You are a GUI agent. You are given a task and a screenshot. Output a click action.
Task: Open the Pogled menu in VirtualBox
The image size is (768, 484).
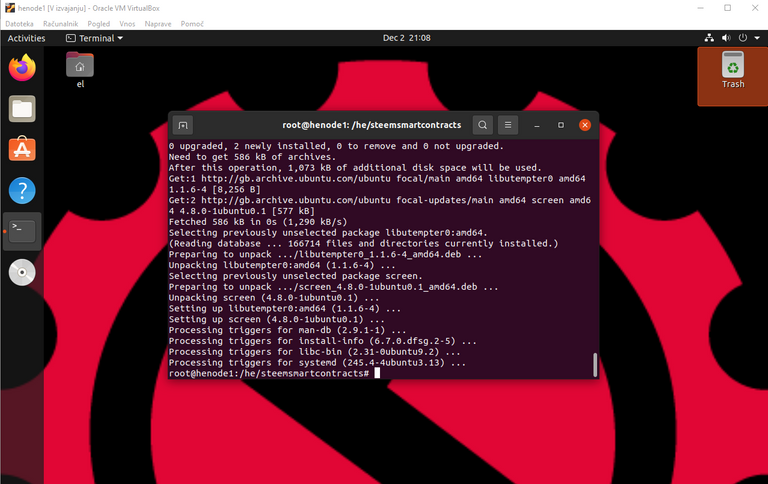pos(98,24)
